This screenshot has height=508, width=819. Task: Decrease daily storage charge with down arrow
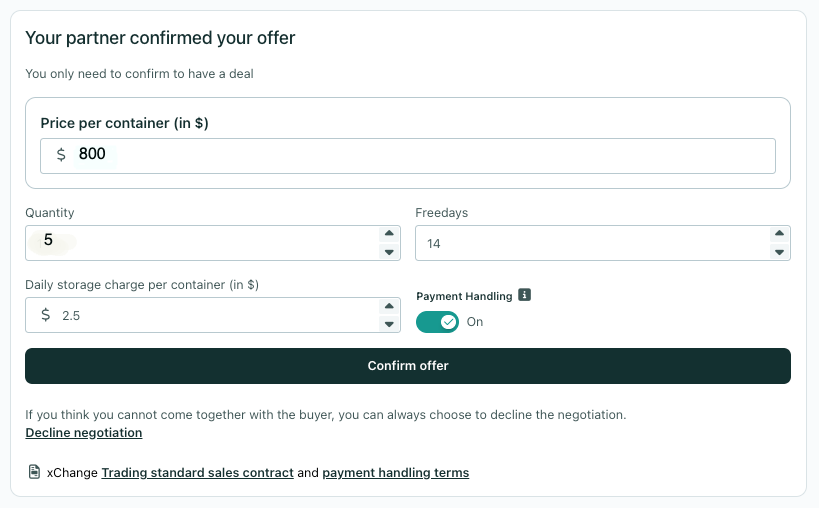[x=389, y=324]
